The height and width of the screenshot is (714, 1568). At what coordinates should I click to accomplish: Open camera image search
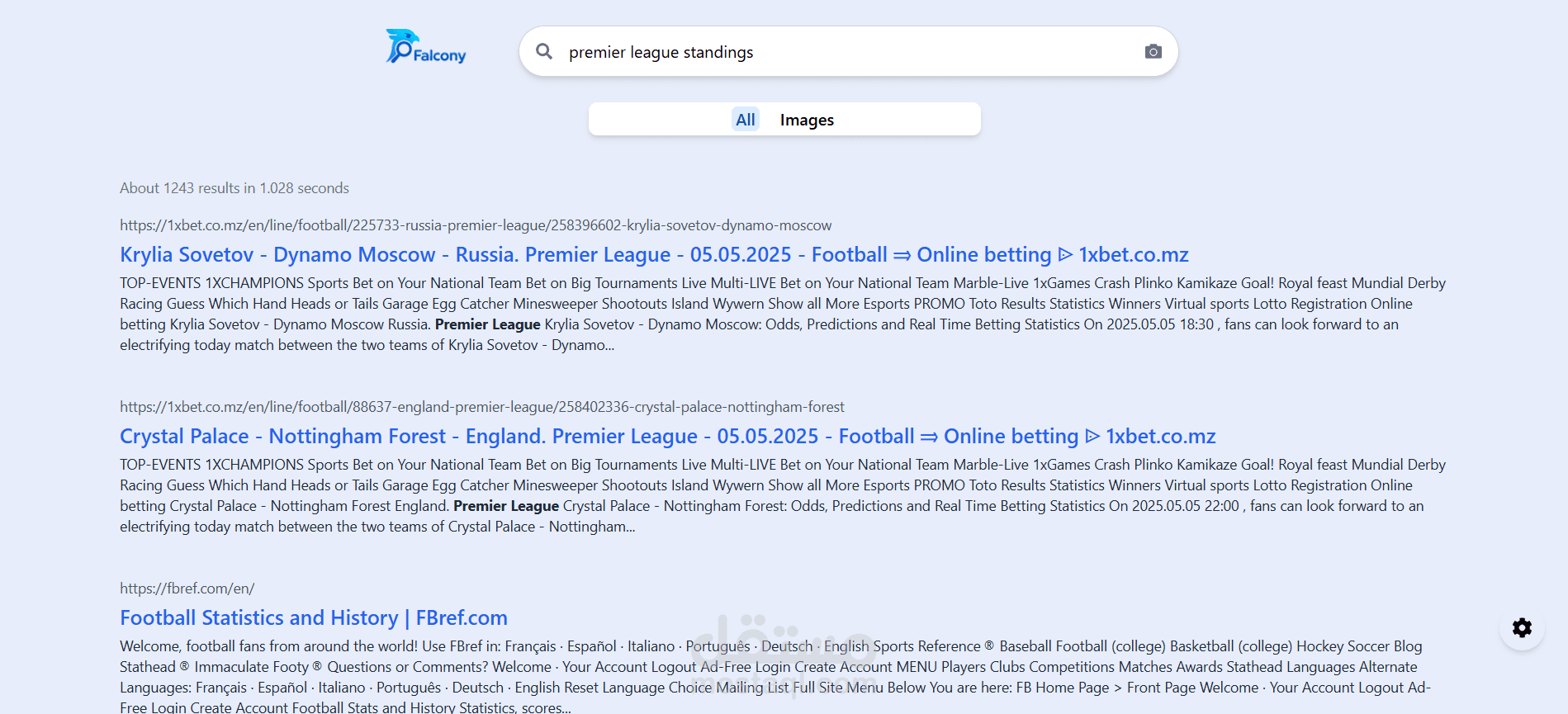pos(1153,51)
